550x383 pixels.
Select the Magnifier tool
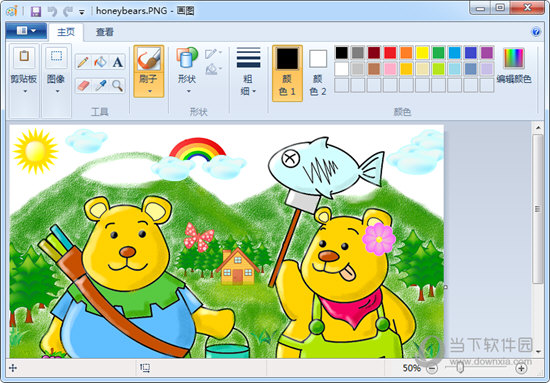tap(118, 85)
